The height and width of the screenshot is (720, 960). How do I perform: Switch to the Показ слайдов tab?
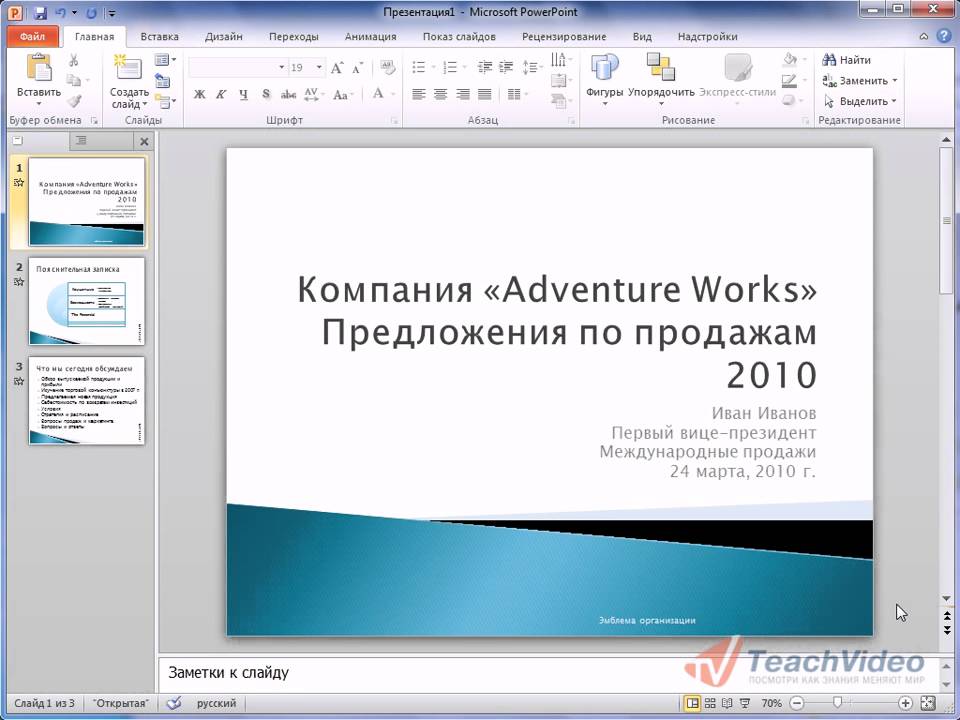point(459,36)
